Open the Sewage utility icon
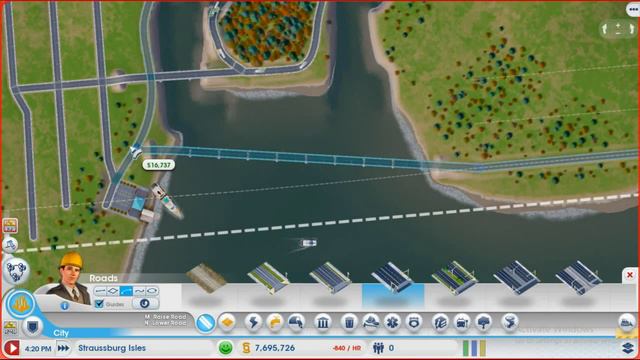This screenshot has height=360, width=640. click(296, 322)
